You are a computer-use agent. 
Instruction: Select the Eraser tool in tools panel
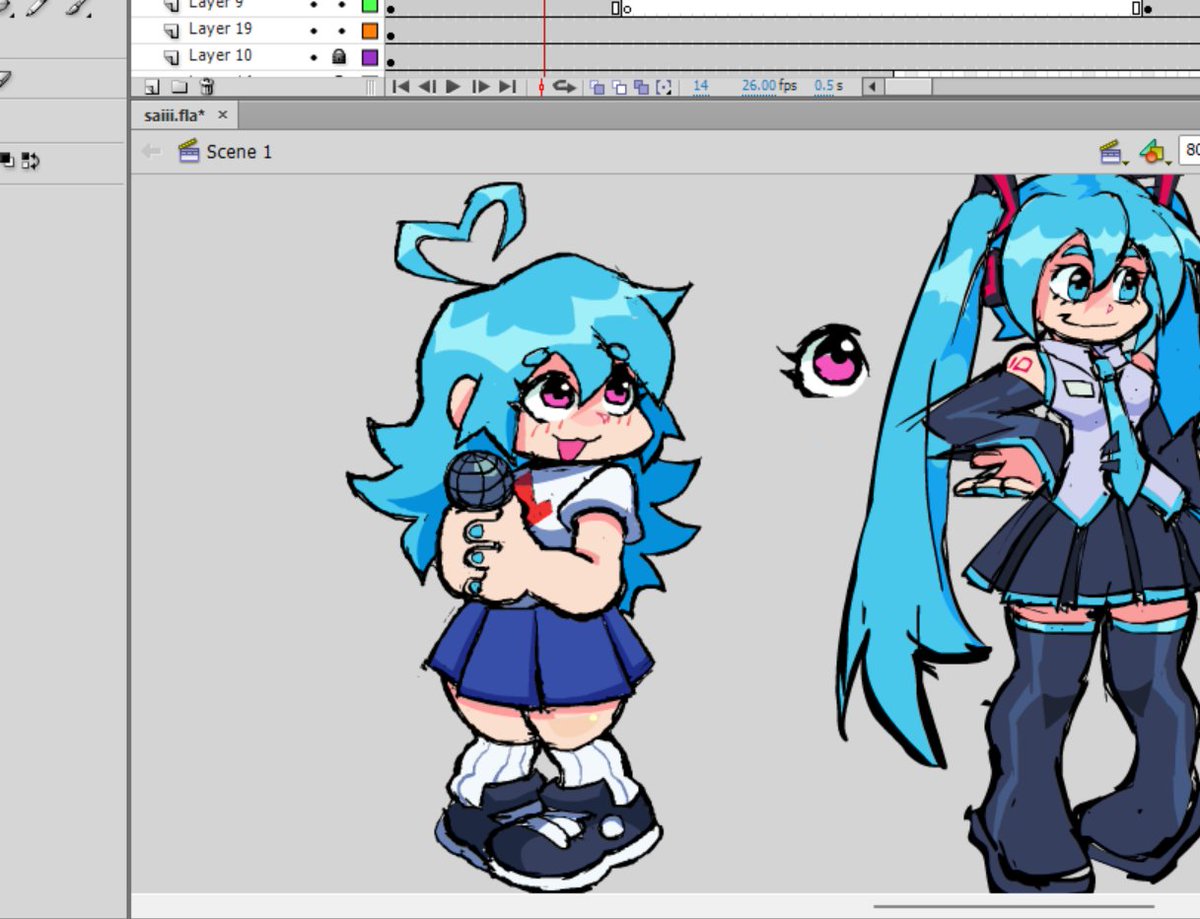[x=4, y=78]
